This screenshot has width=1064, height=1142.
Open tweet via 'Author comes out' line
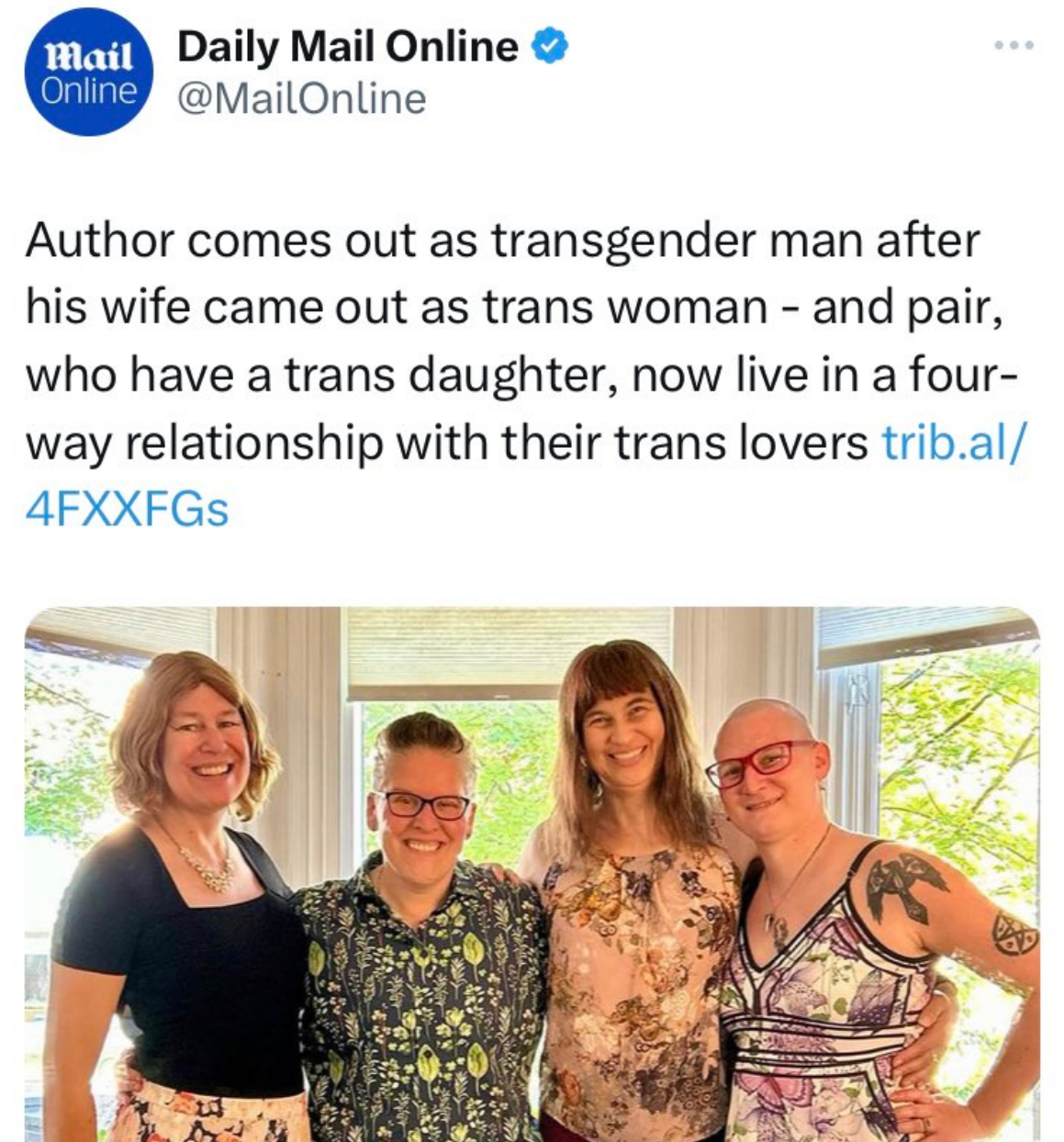(x=502, y=241)
